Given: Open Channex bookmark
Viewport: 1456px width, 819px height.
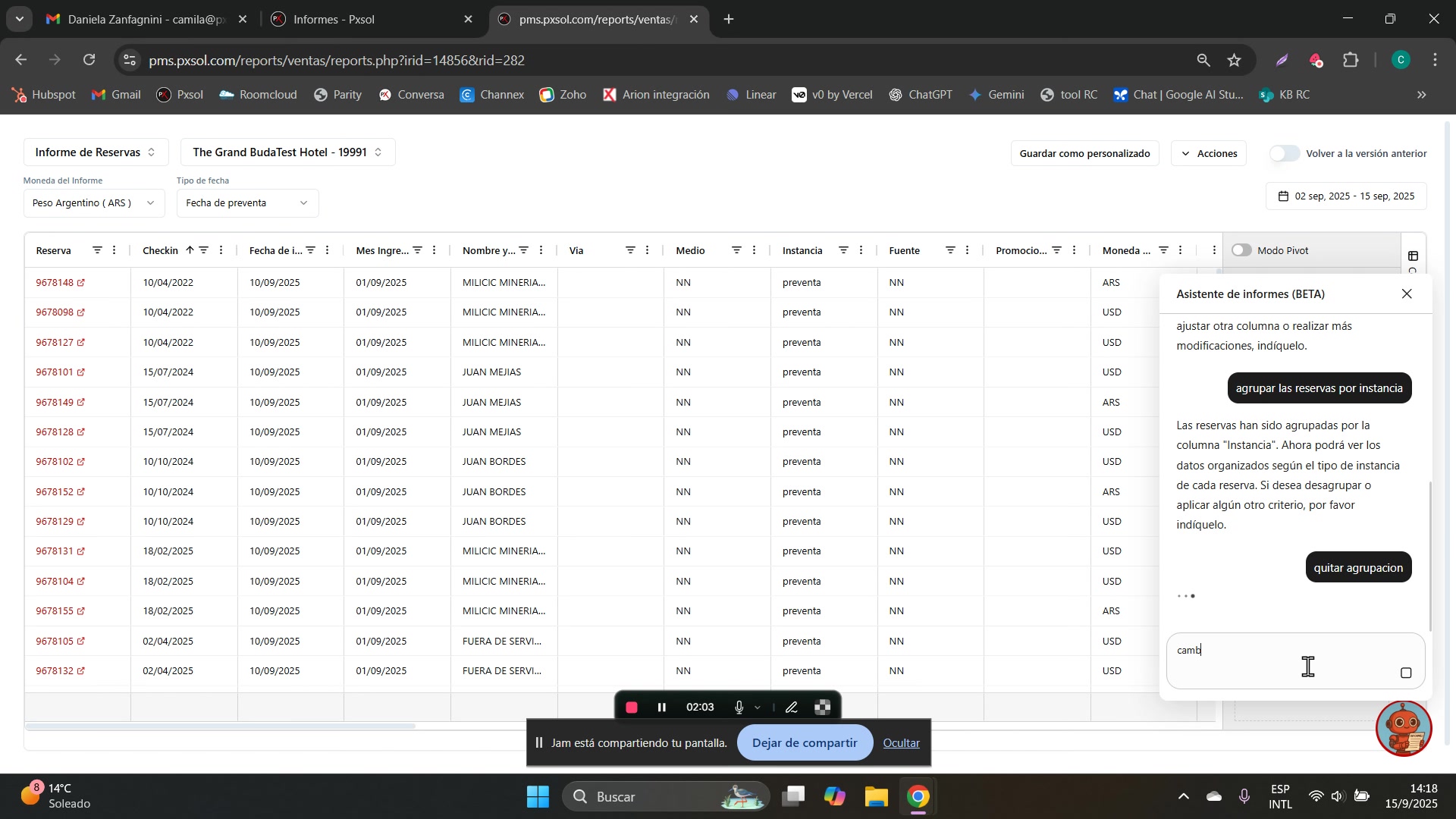Looking at the screenshot, I should pos(491,95).
